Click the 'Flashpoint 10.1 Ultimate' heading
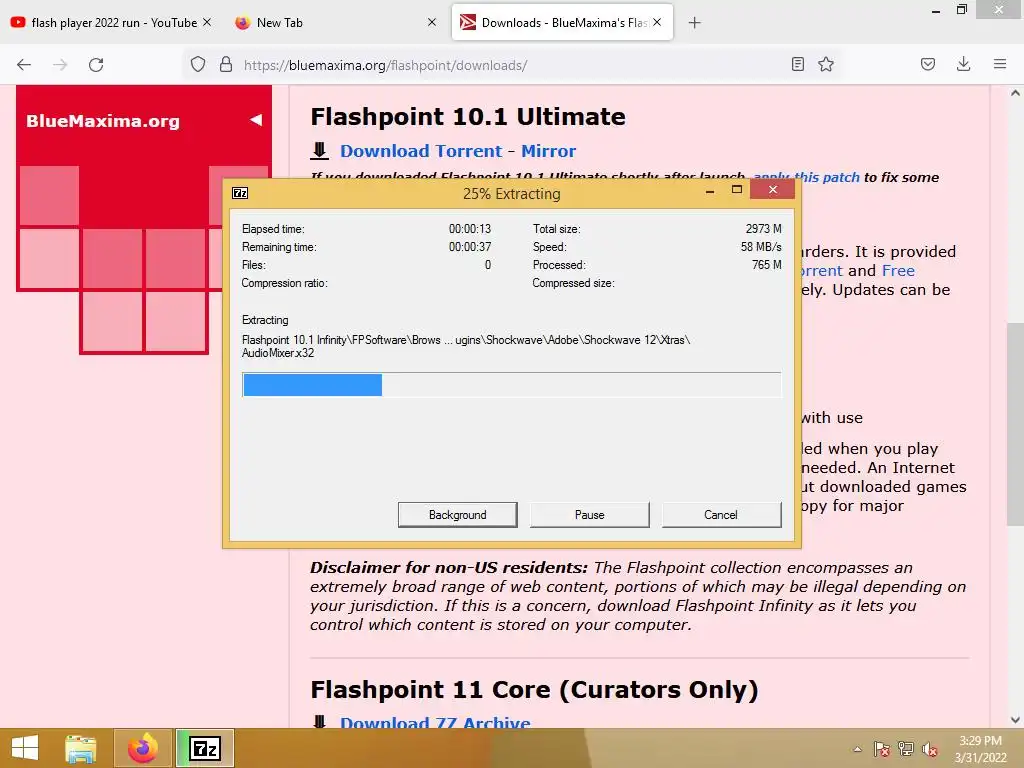Viewport: 1024px width, 768px height. [x=468, y=116]
